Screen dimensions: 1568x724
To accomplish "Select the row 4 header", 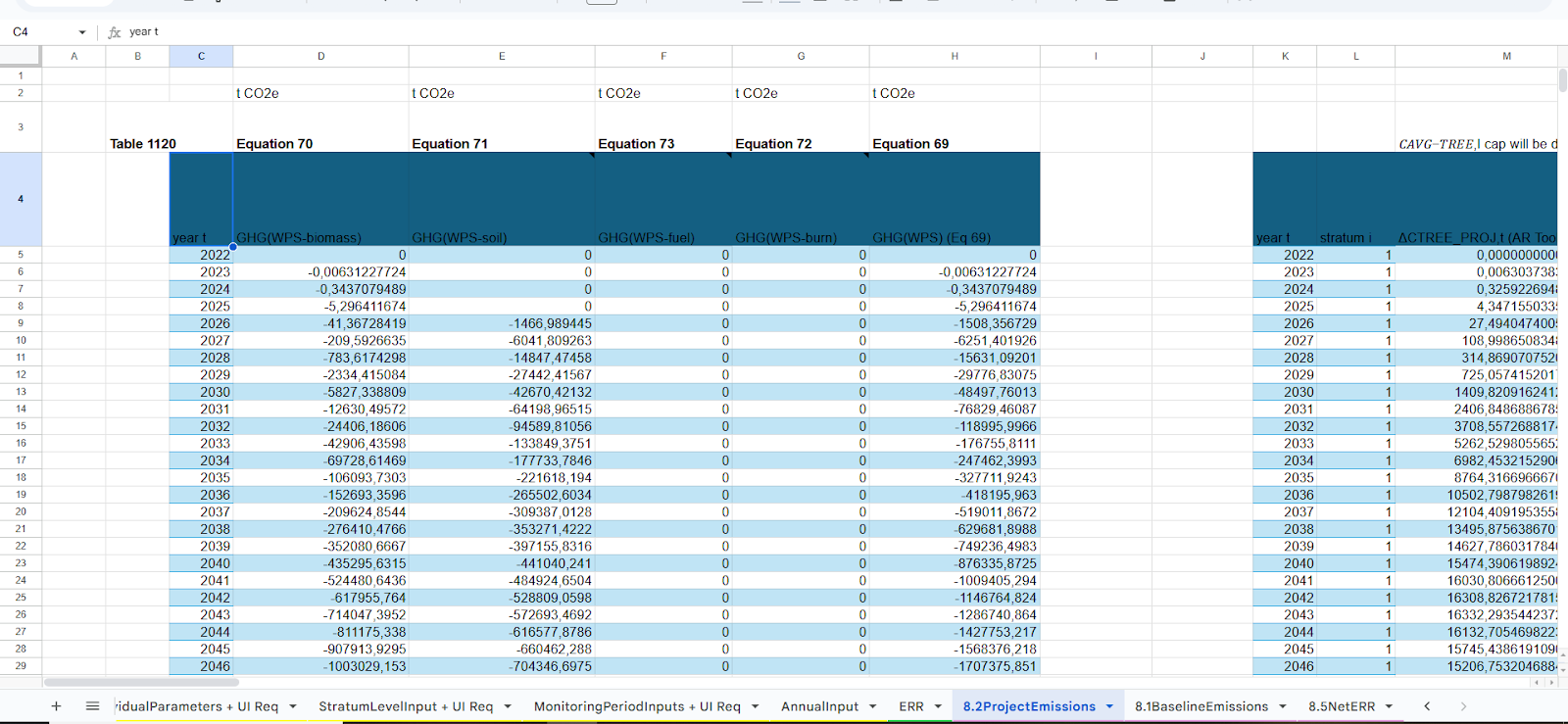I will 21,199.
